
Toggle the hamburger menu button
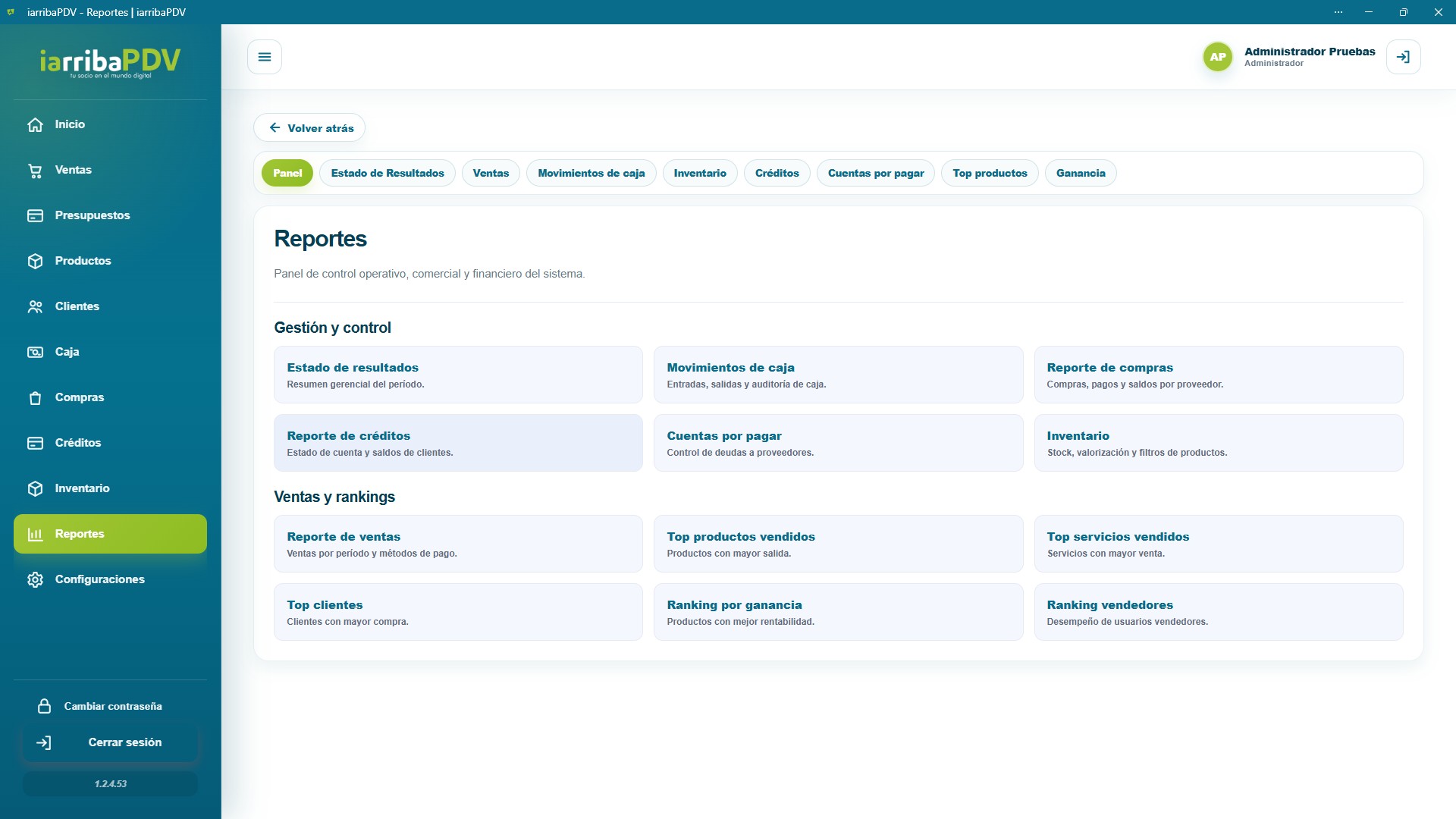265,57
